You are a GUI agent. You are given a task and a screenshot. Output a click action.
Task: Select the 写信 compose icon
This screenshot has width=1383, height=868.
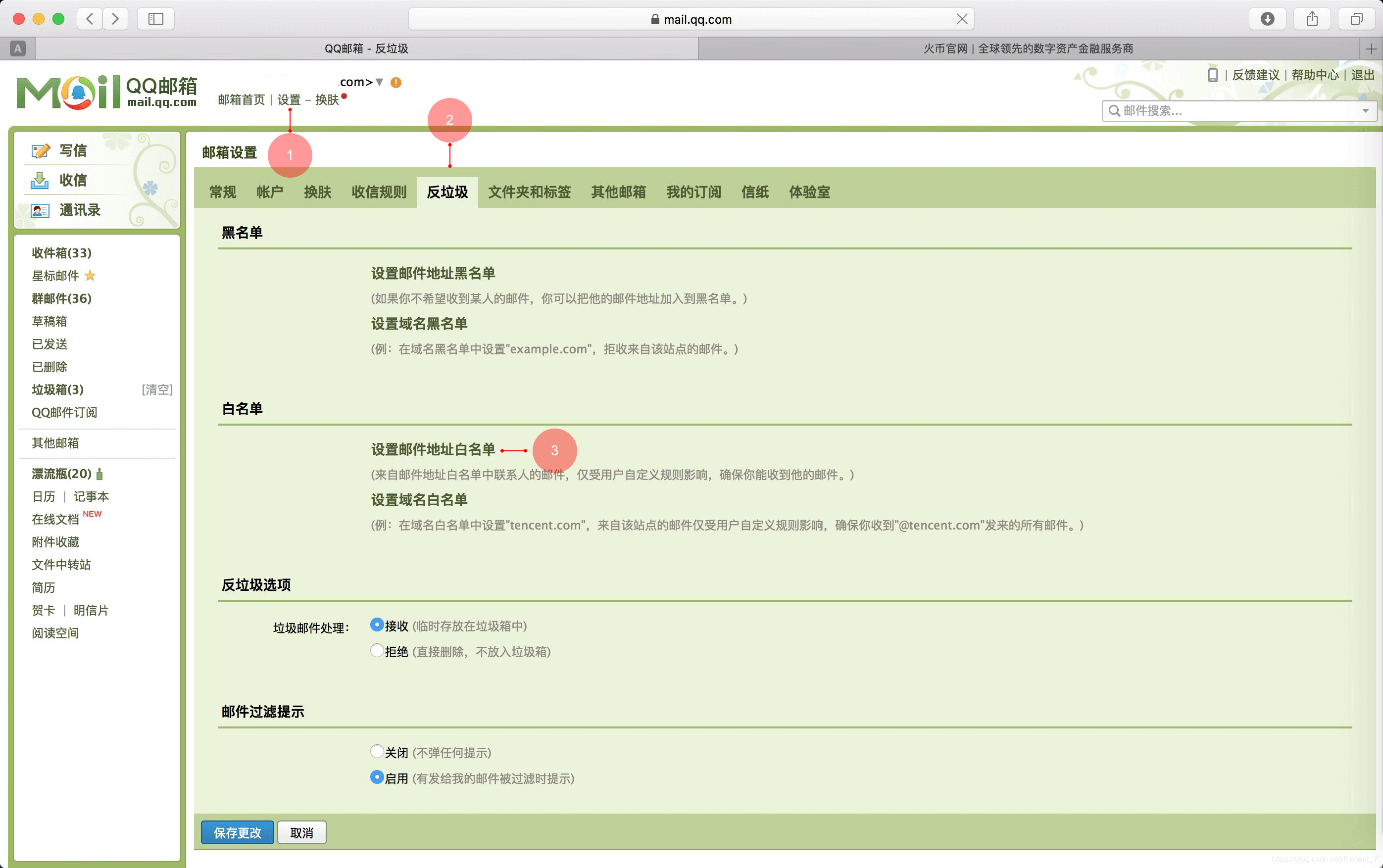pyautogui.click(x=40, y=150)
